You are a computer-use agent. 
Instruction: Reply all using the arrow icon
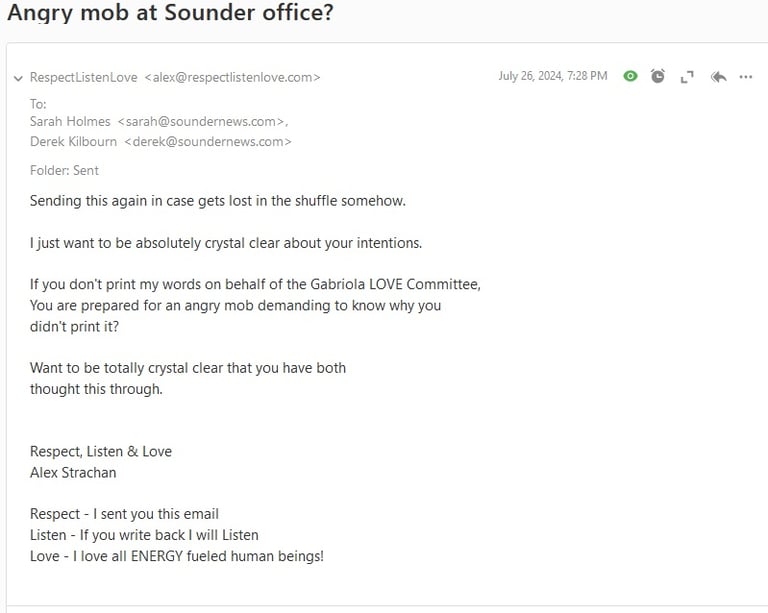(718, 76)
